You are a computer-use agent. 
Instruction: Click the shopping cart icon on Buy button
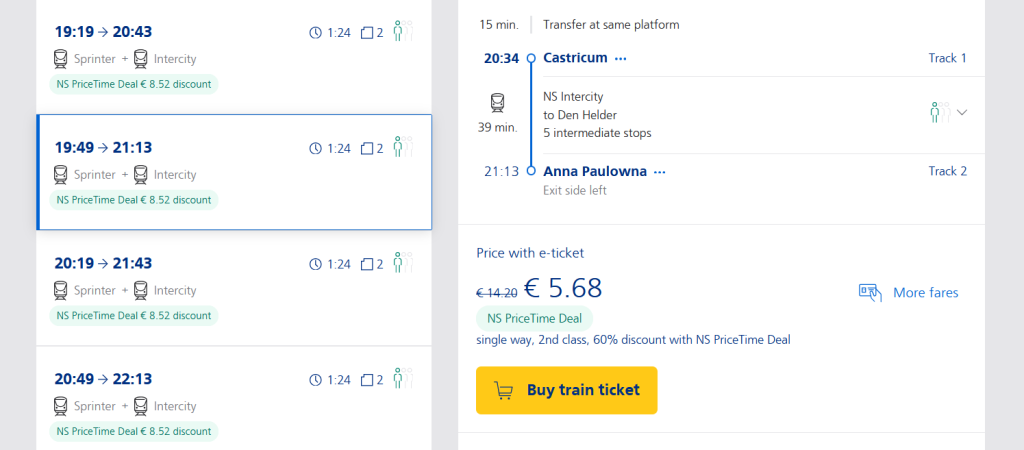(x=504, y=390)
